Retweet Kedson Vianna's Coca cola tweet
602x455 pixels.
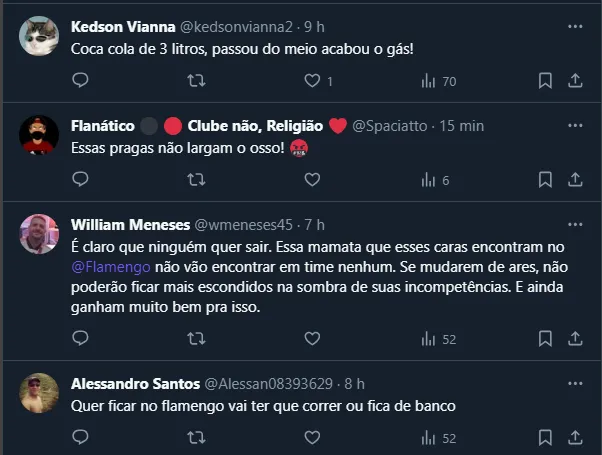197,81
